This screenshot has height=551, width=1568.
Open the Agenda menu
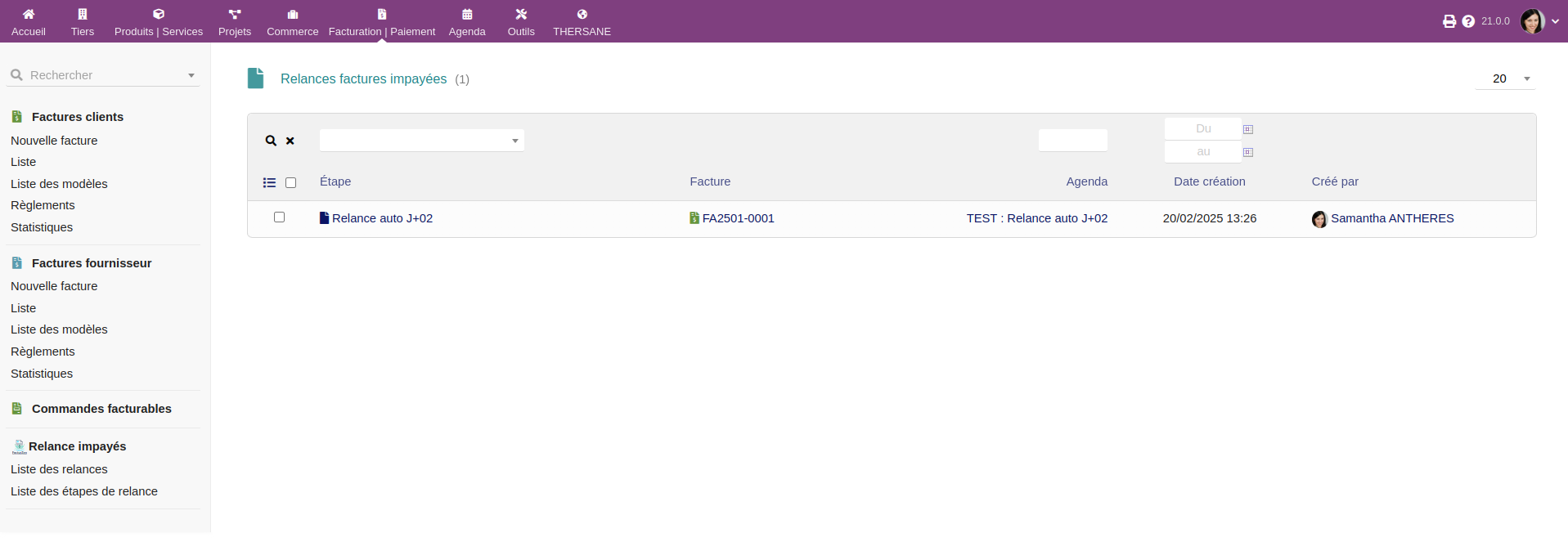pos(467,22)
